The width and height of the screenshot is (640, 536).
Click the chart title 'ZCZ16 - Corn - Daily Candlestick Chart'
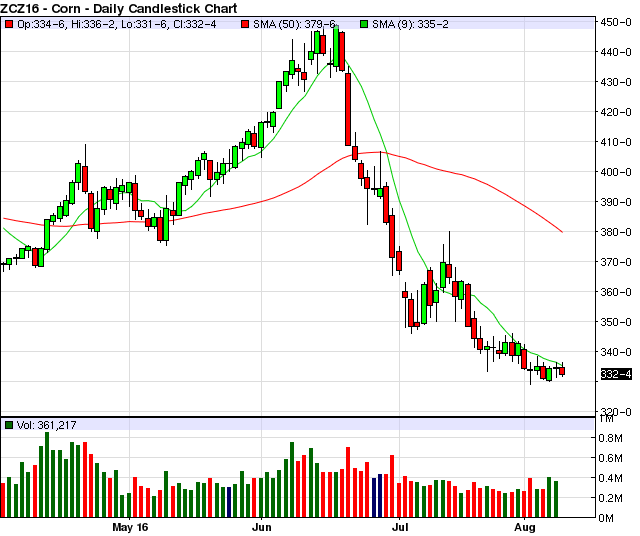tap(118, 8)
